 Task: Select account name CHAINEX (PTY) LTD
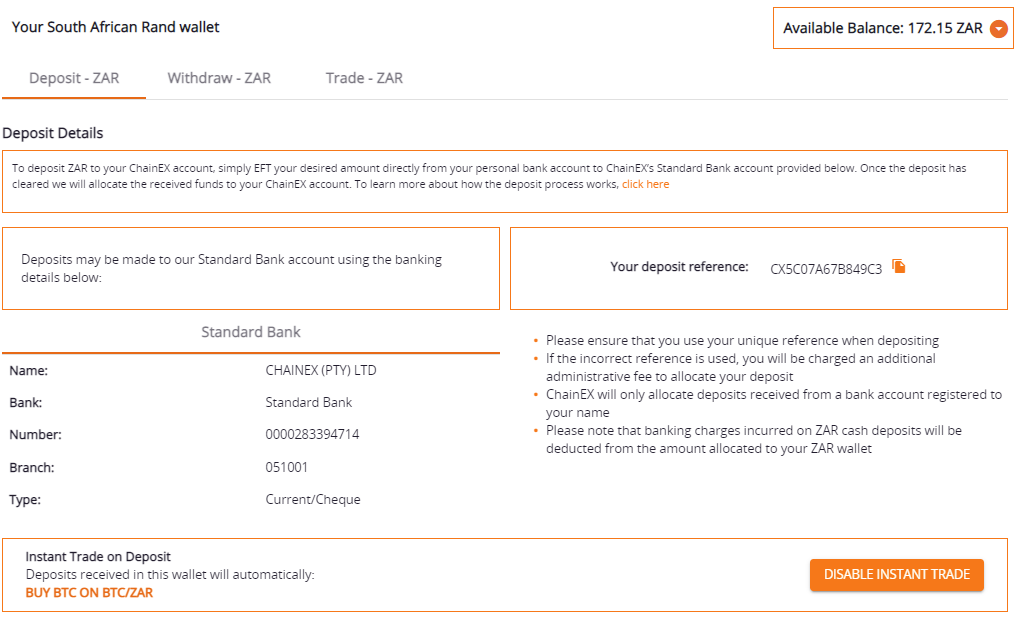(x=321, y=370)
